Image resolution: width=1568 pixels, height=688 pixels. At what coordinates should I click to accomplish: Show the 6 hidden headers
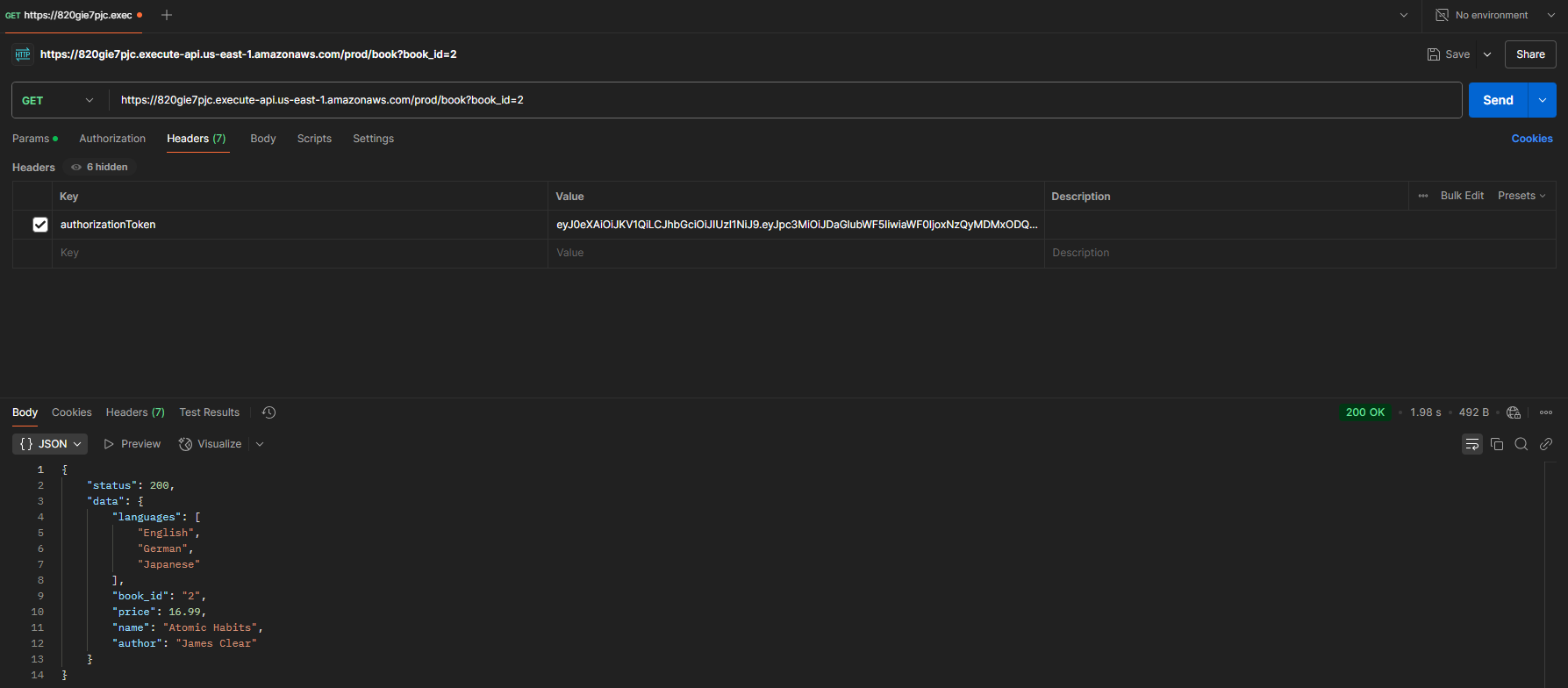pyautogui.click(x=99, y=167)
